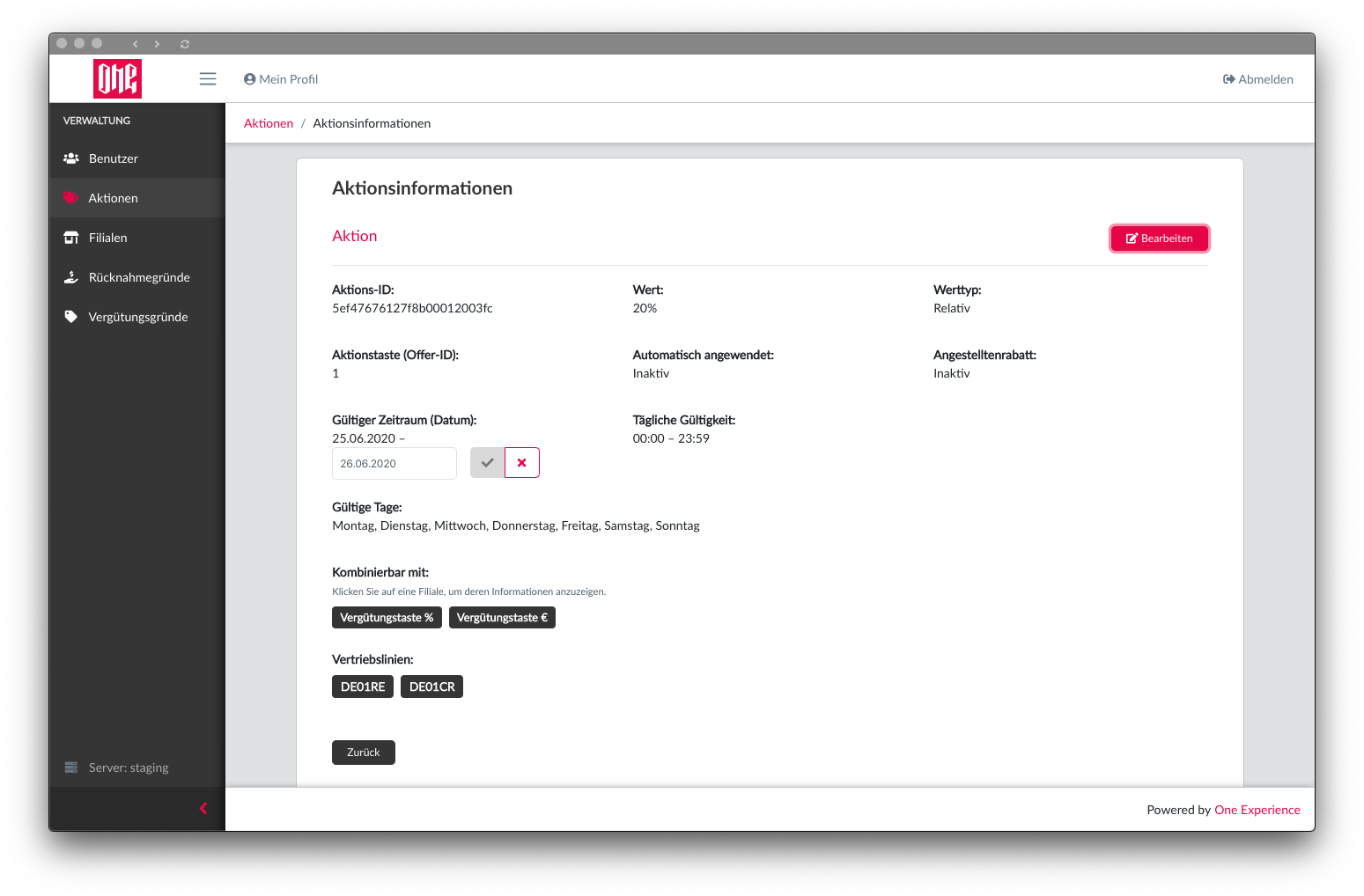Click the DE01CR sales line badge
1364x896 pixels.
(x=431, y=687)
